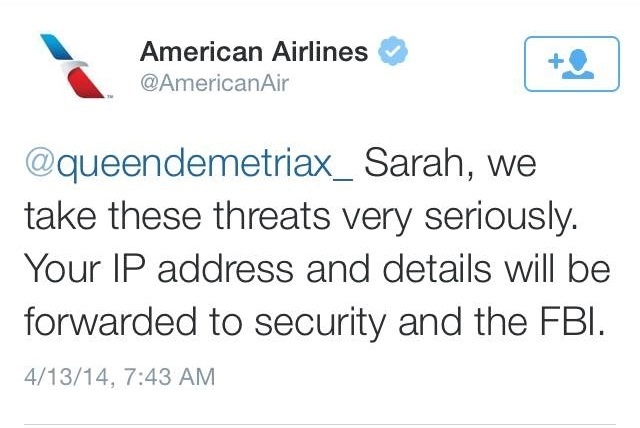Click the tweet timestamp 4/13/14, 7:43 AM
Viewport: 640px width, 428px height.
click(120, 378)
